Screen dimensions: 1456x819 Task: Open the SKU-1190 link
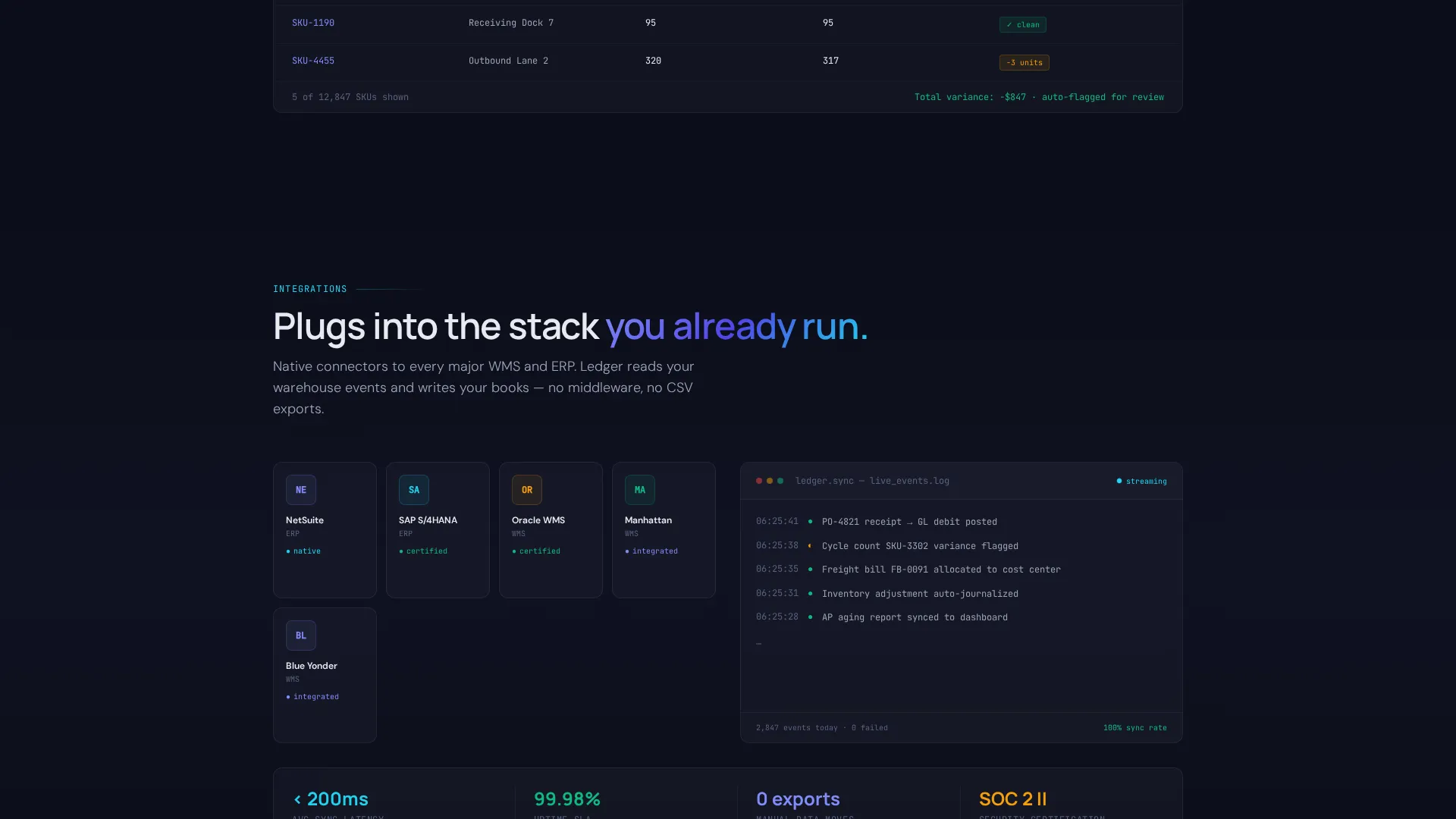(x=312, y=23)
